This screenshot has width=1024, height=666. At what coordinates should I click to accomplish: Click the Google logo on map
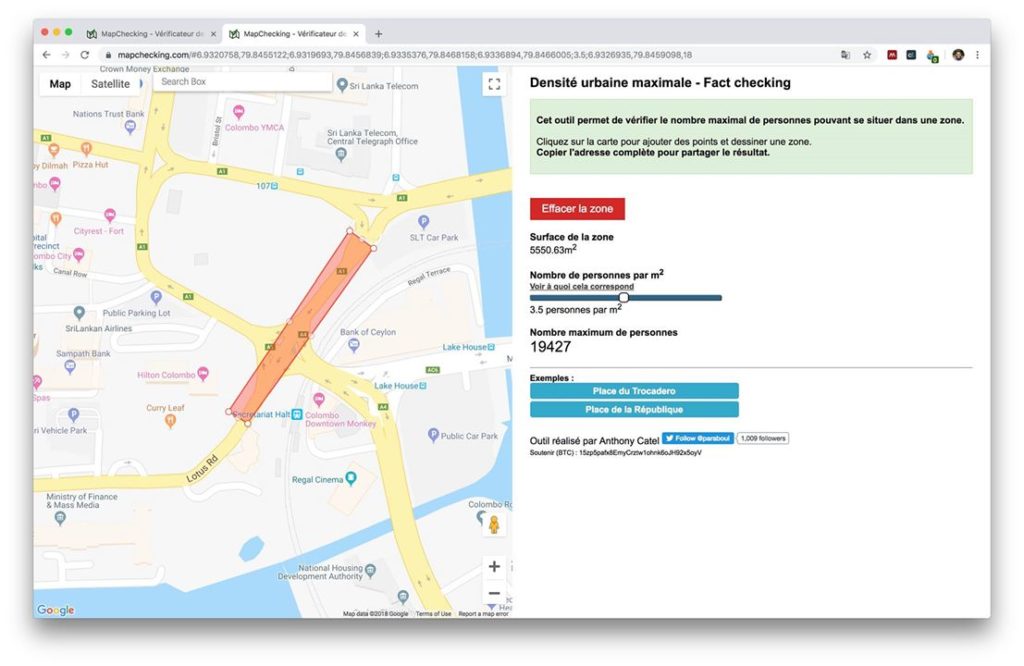coord(56,610)
